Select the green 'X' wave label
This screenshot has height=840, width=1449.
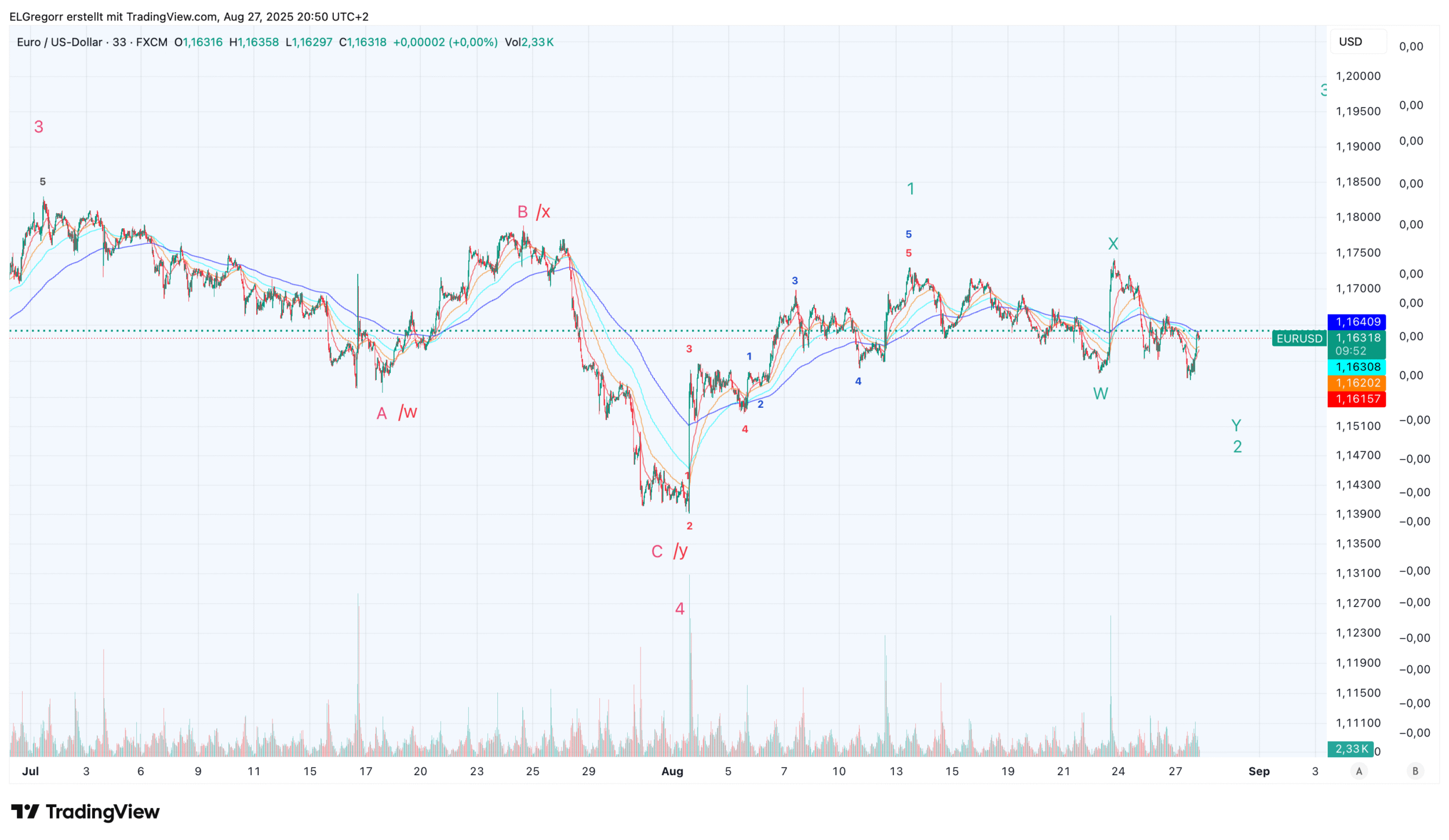(x=1113, y=244)
